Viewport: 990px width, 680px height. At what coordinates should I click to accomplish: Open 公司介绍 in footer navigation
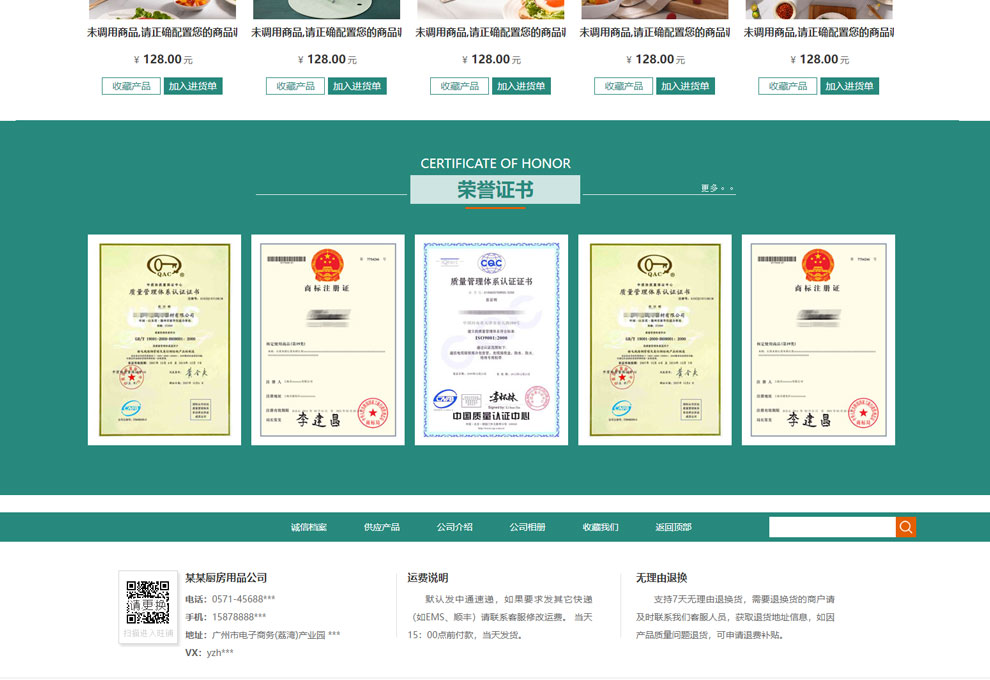tap(455, 527)
